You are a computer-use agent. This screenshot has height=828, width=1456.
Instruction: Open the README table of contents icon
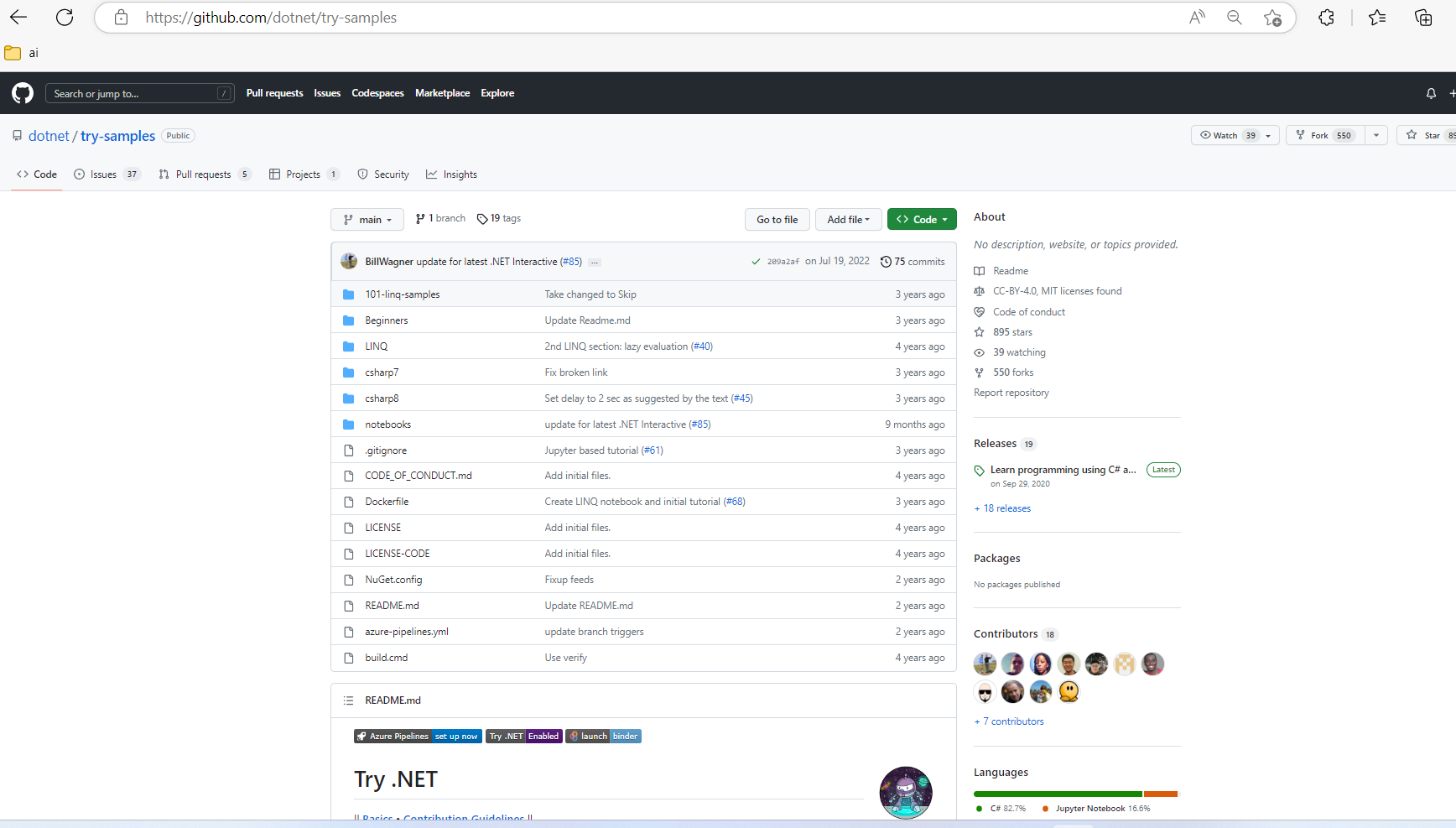point(348,700)
